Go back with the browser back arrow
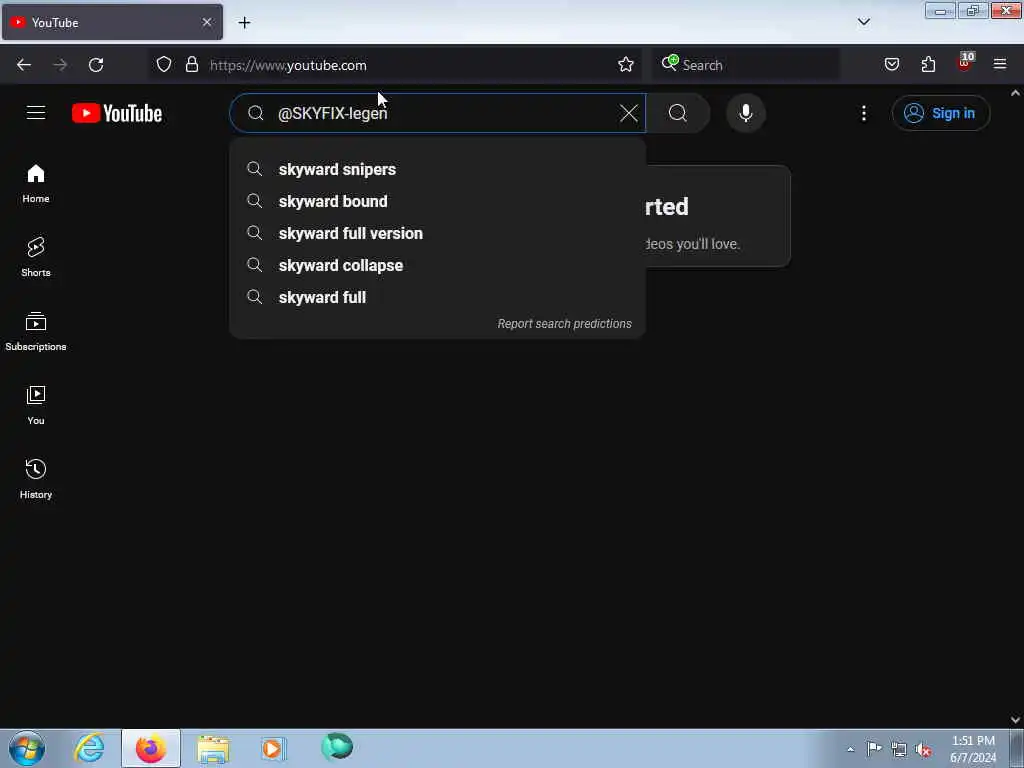This screenshot has width=1024, height=768. pos(24,65)
